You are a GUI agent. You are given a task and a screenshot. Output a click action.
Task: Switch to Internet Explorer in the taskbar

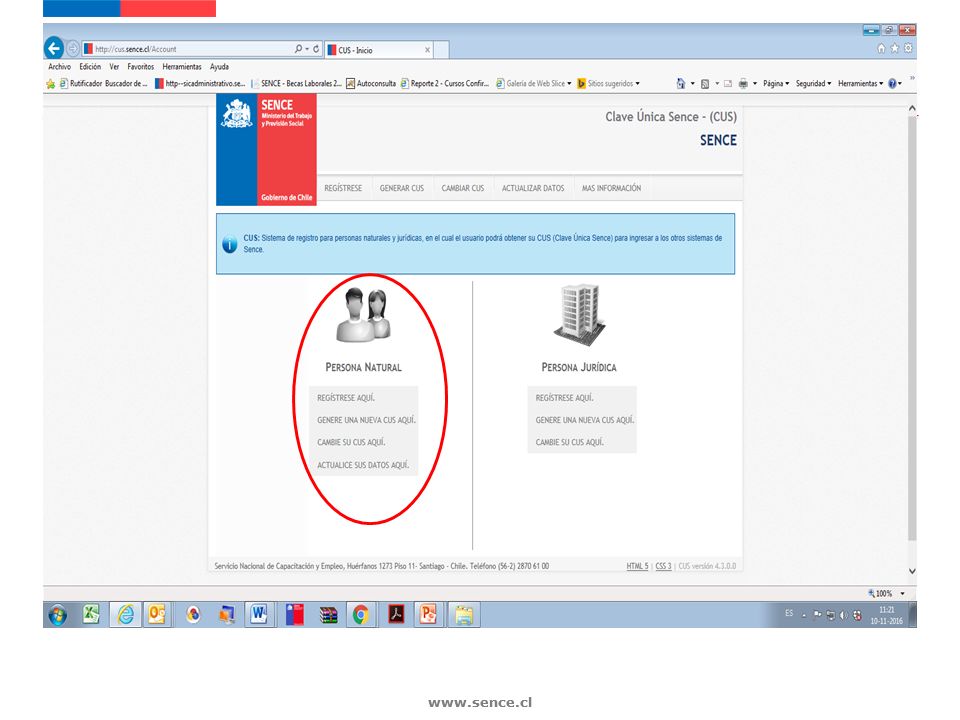click(126, 614)
